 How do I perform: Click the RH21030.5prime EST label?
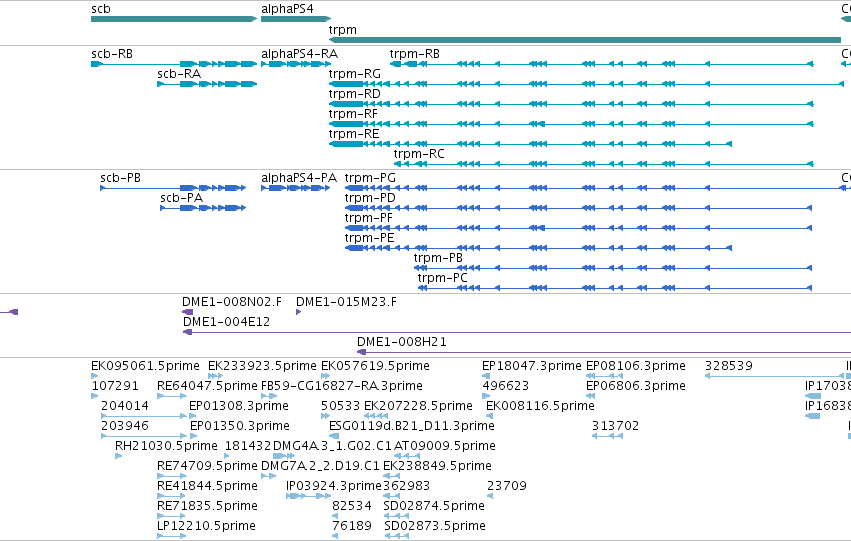tap(166, 447)
